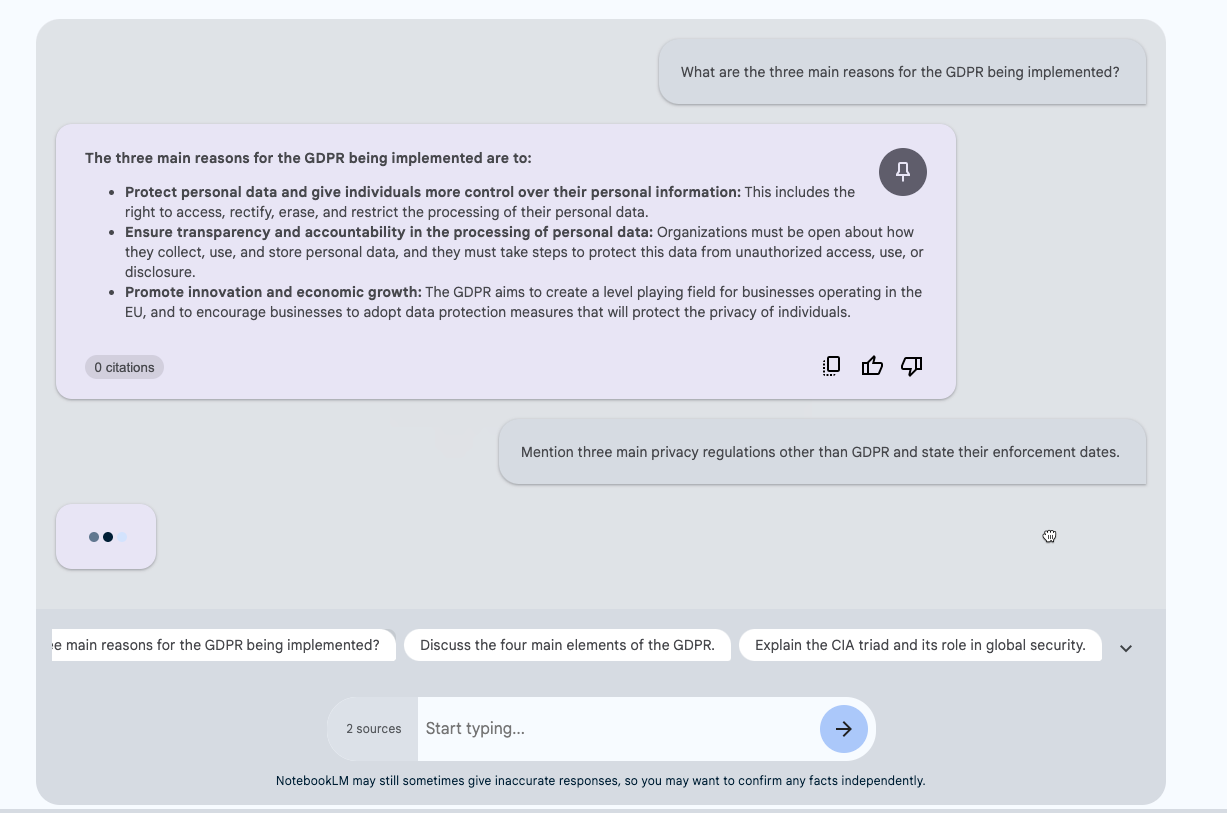This screenshot has width=1227, height=813.
Task: Open the 0 citations chip
Action: (x=124, y=367)
